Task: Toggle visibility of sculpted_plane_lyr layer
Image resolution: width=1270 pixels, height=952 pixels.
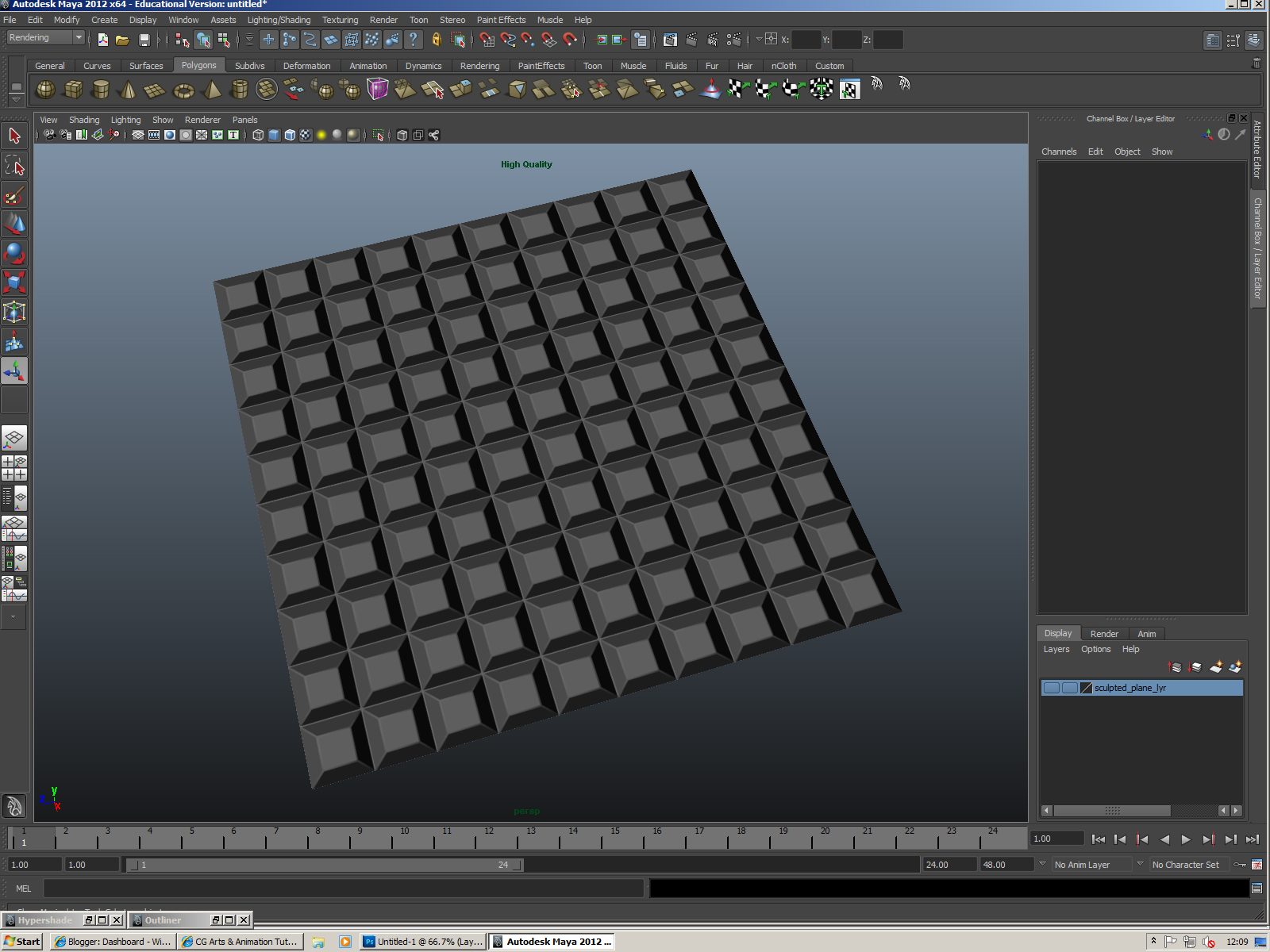Action: coord(1051,688)
